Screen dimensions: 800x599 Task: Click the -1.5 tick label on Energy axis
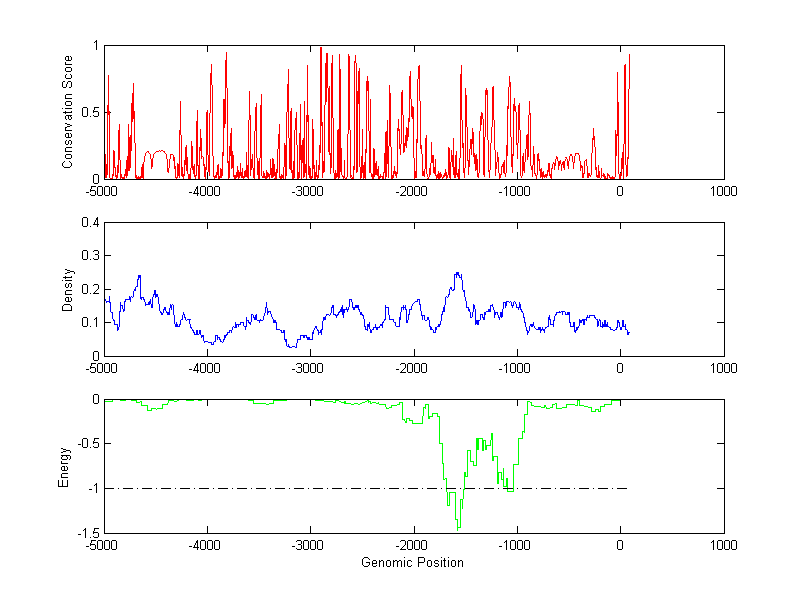tap(89, 534)
